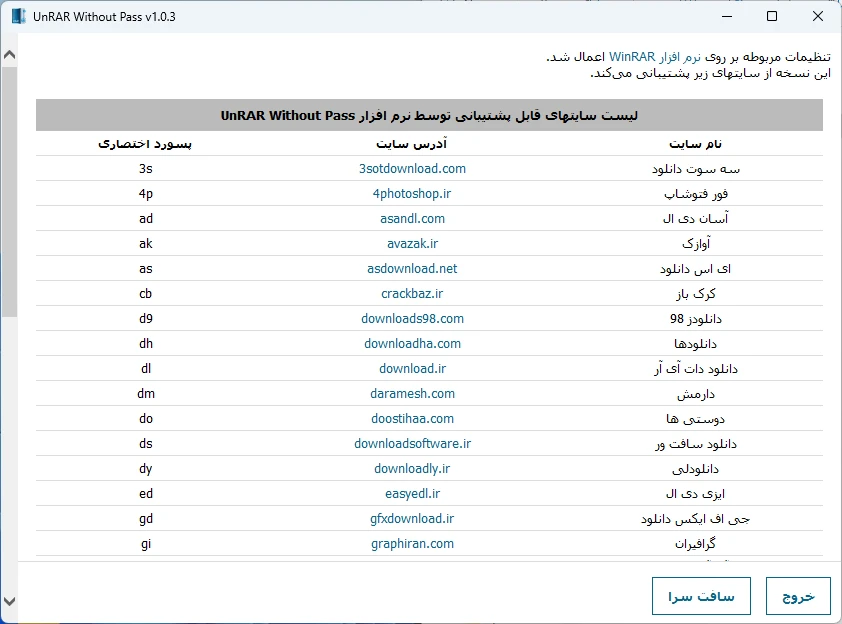Click downloads98.com address
The width and height of the screenshot is (842, 624).
(412, 319)
